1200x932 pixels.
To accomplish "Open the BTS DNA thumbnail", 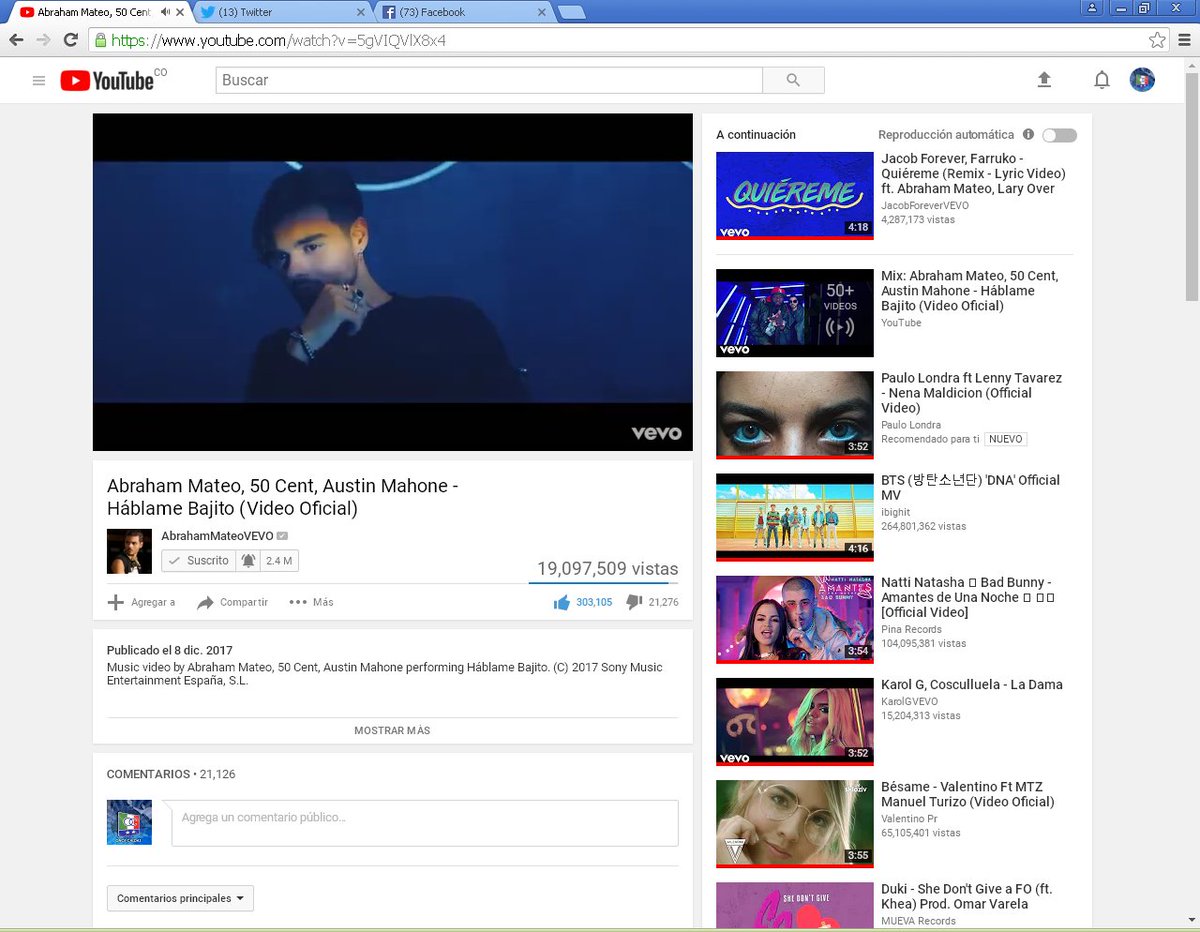I will click(x=795, y=517).
